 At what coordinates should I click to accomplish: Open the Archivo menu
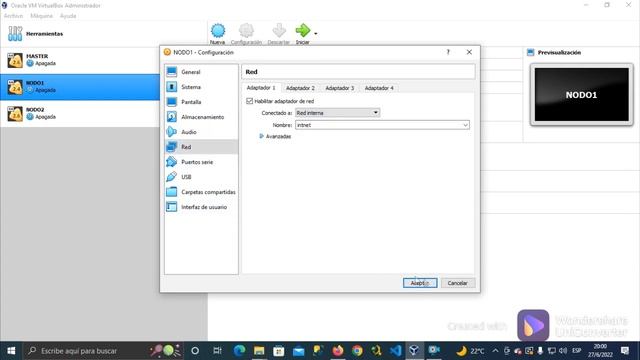(x=13, y=16)
